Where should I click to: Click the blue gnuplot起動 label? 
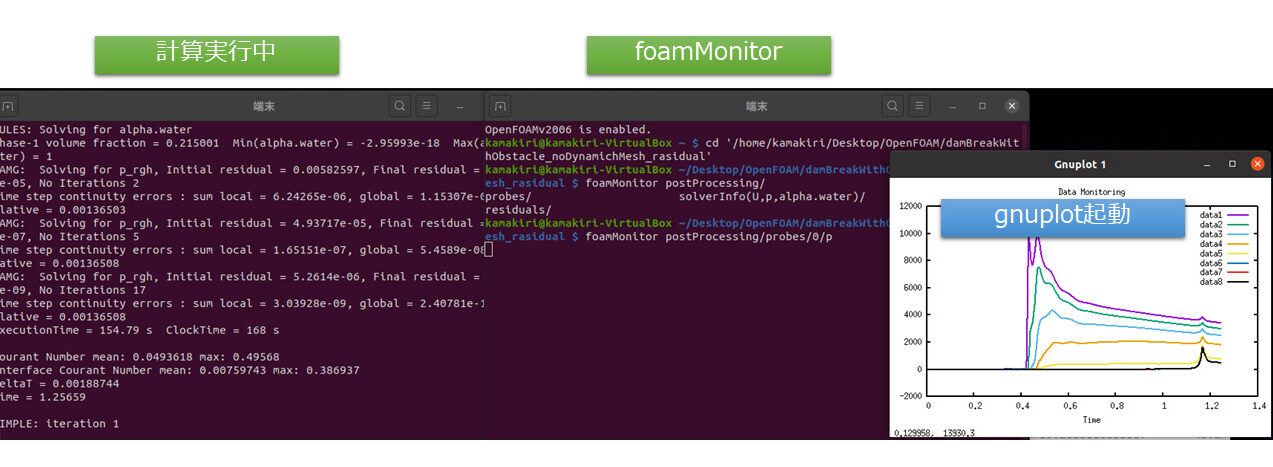pyautogui.click(x=1061, y=215)
